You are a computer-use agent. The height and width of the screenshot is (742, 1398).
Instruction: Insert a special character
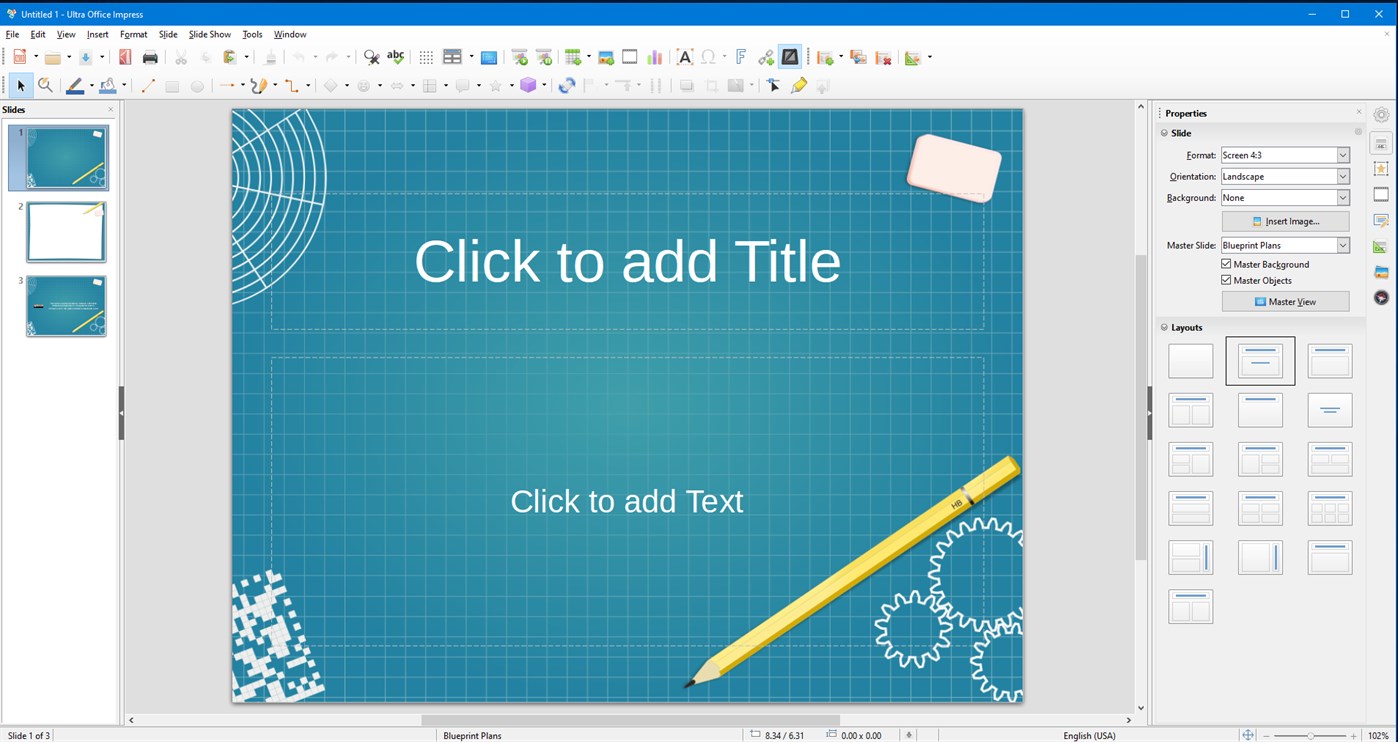(708, 57)
